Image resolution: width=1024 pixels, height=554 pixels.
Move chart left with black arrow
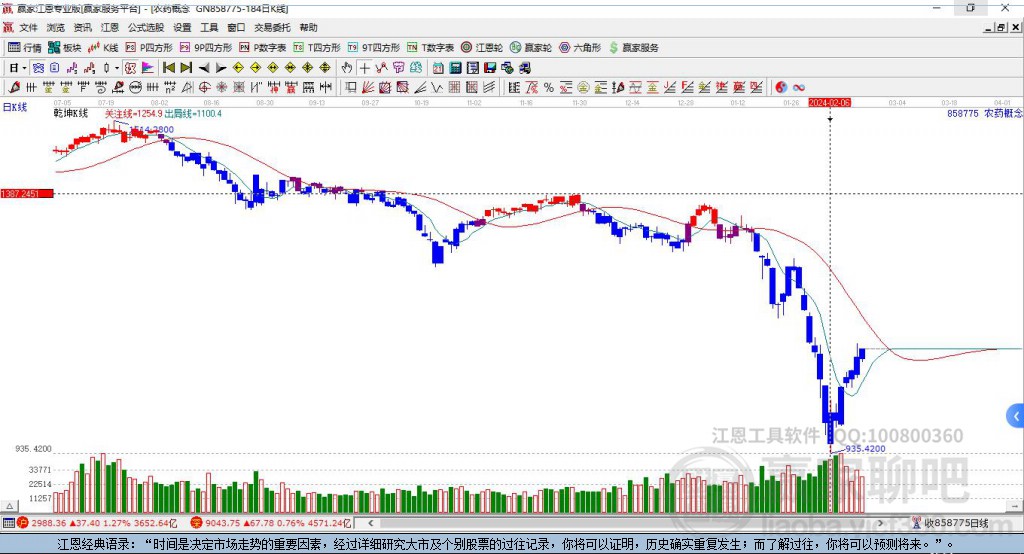point(204,68)
